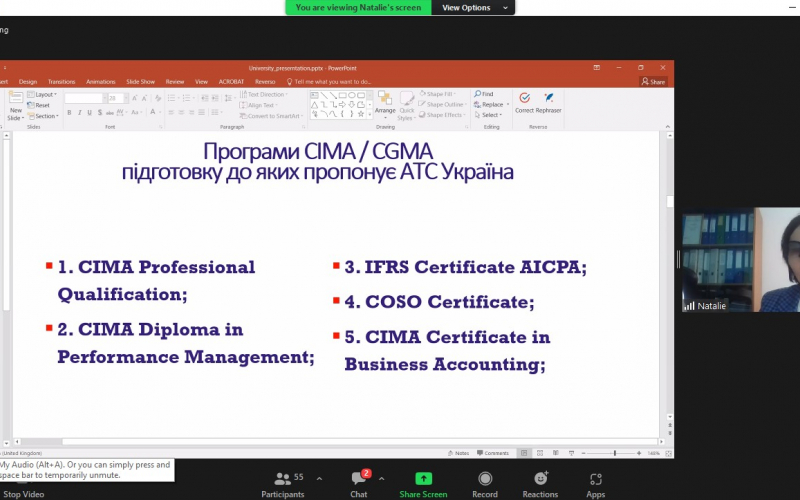This screenshot has height=500, width=800.
Task: Open the Arrange menu icon
Action: tap(385, 99)
